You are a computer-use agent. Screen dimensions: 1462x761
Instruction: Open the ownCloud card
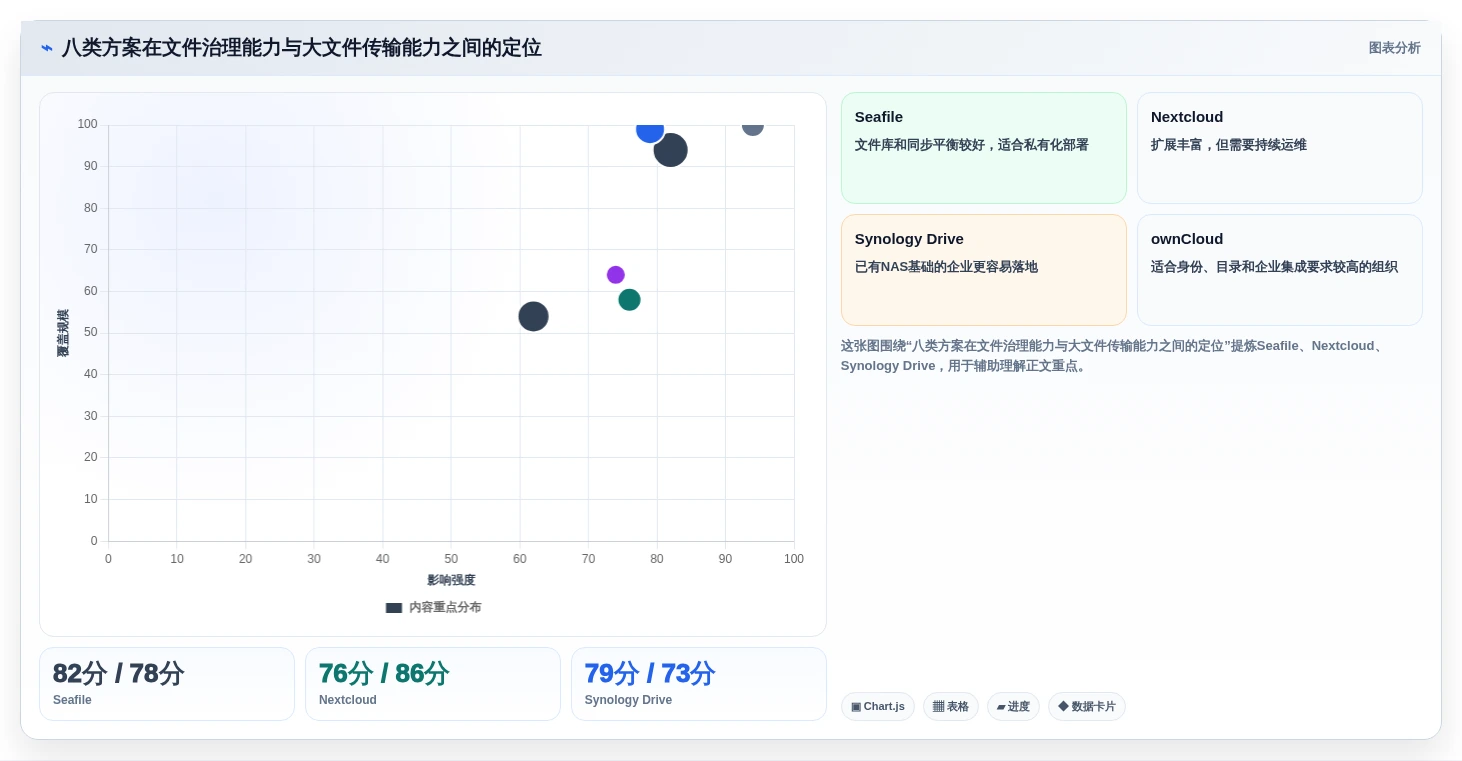click(x=1280, y=270)
